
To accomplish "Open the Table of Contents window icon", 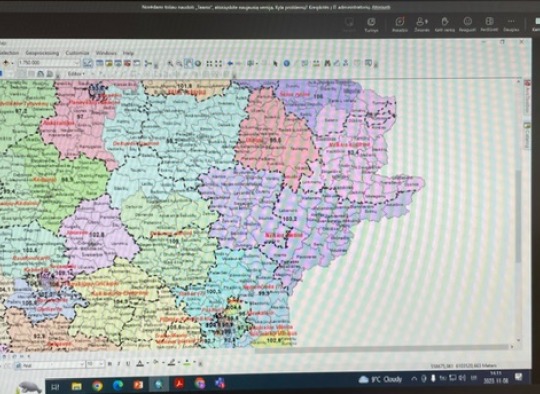I will [x=100, y=63].
